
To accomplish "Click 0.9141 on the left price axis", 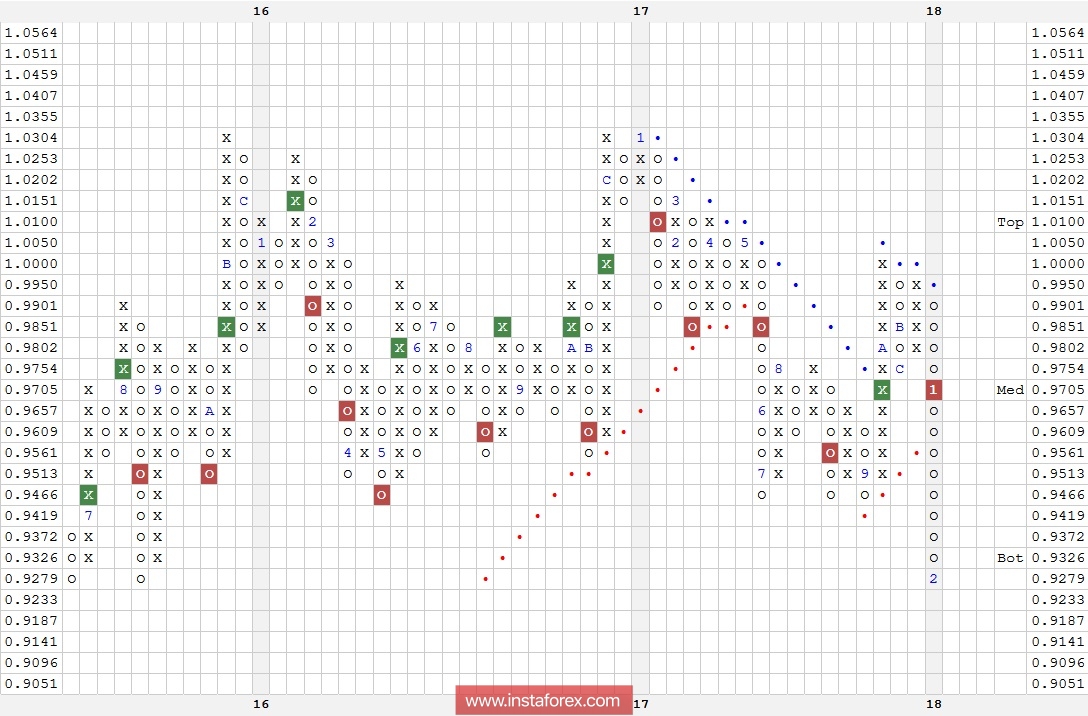I will click(31, 642).
